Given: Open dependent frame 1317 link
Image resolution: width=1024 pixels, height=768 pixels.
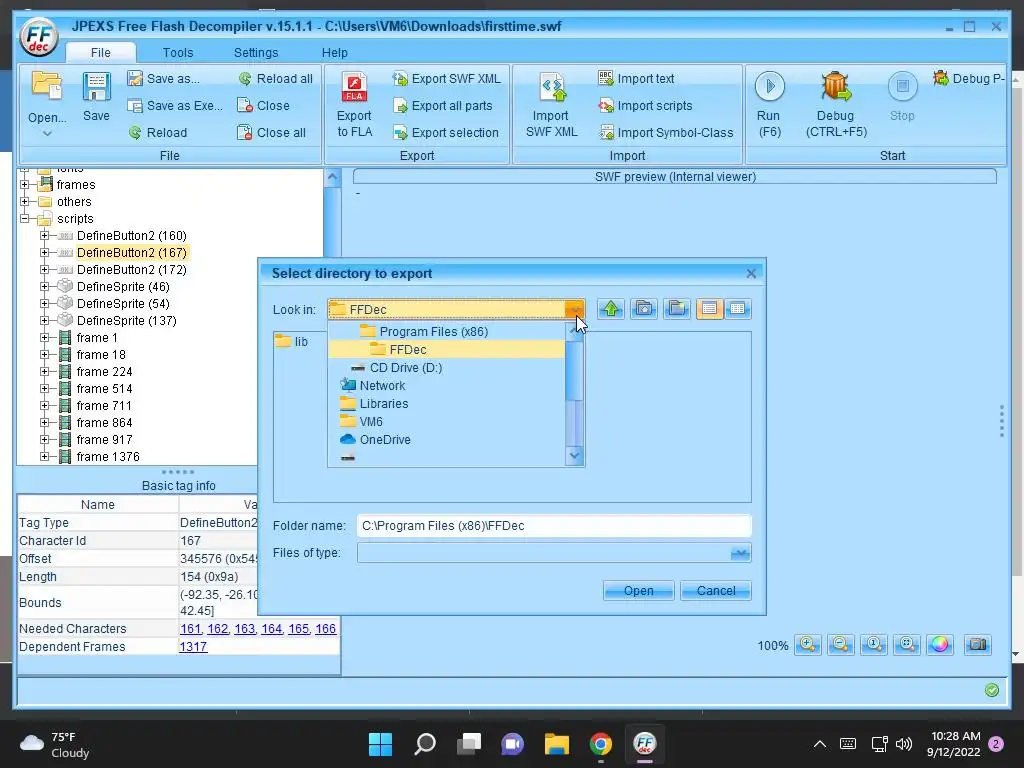Looking at the screenshot, I should (x=193, y=647).
